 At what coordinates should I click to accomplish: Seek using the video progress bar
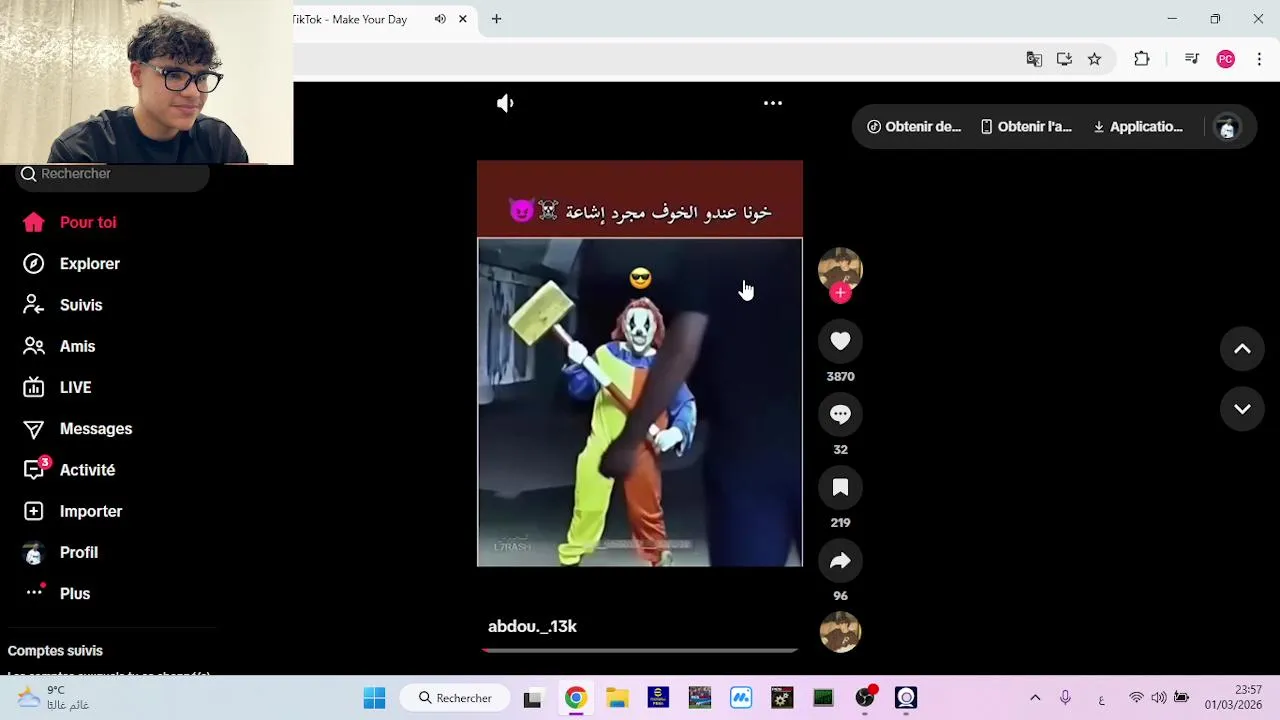tap(640, 650)
